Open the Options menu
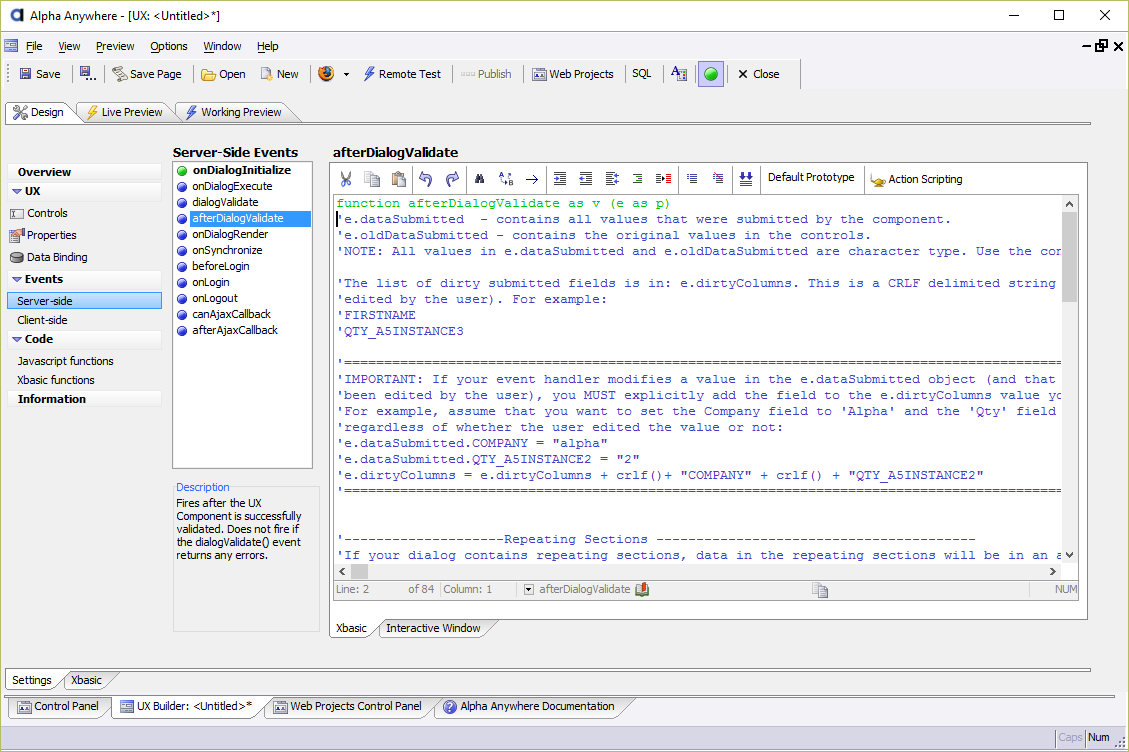 (168, 46)
